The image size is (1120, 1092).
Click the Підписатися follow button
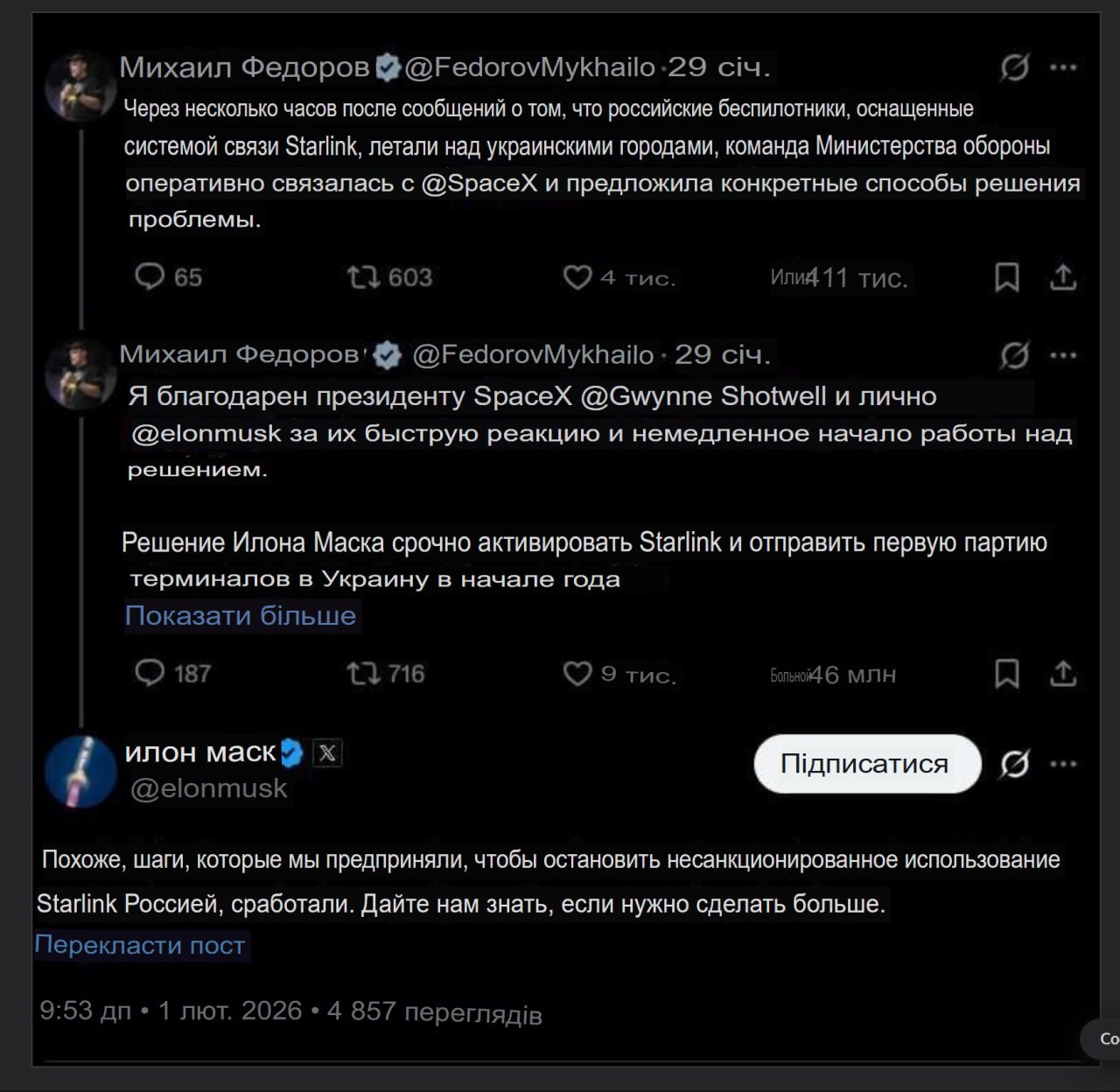click(x=866, y=764)
